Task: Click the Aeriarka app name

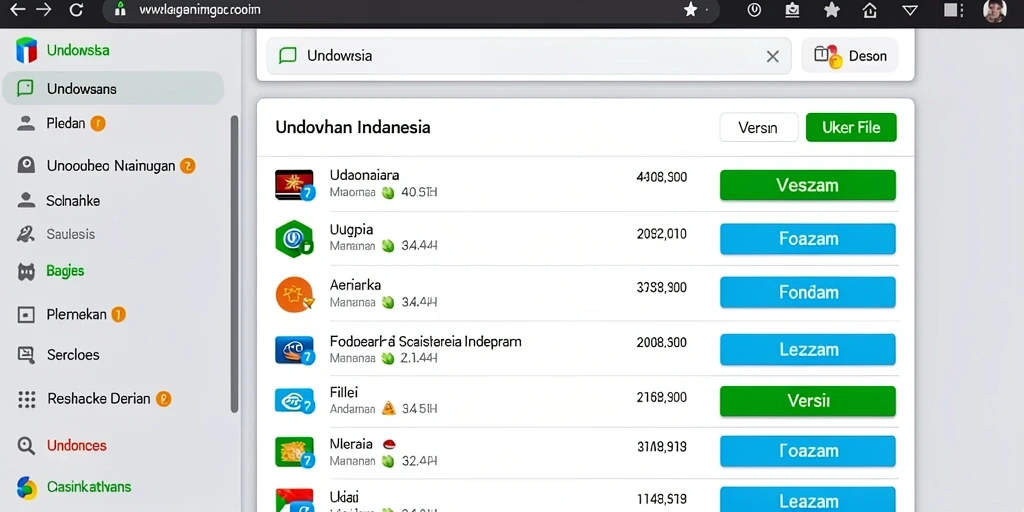Action: (355, 285)
